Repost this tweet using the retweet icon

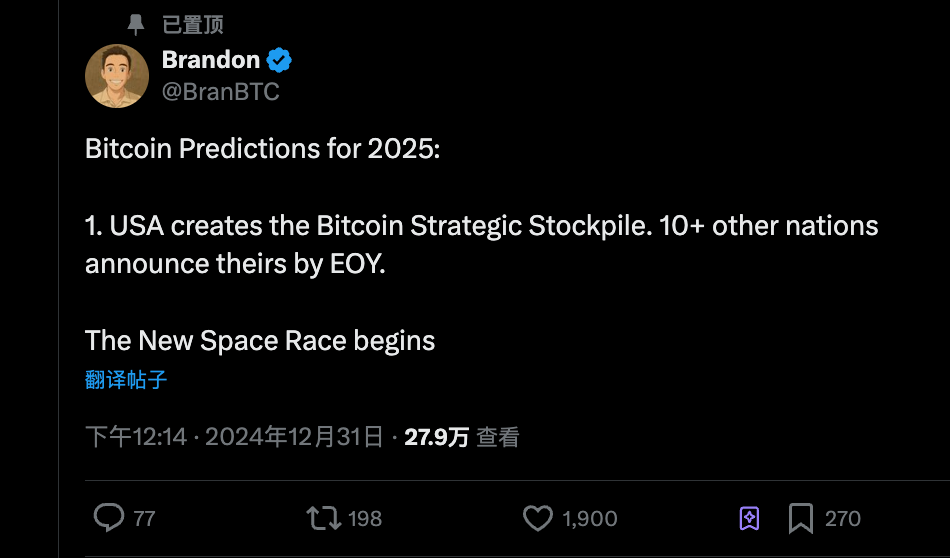(322, 517)
